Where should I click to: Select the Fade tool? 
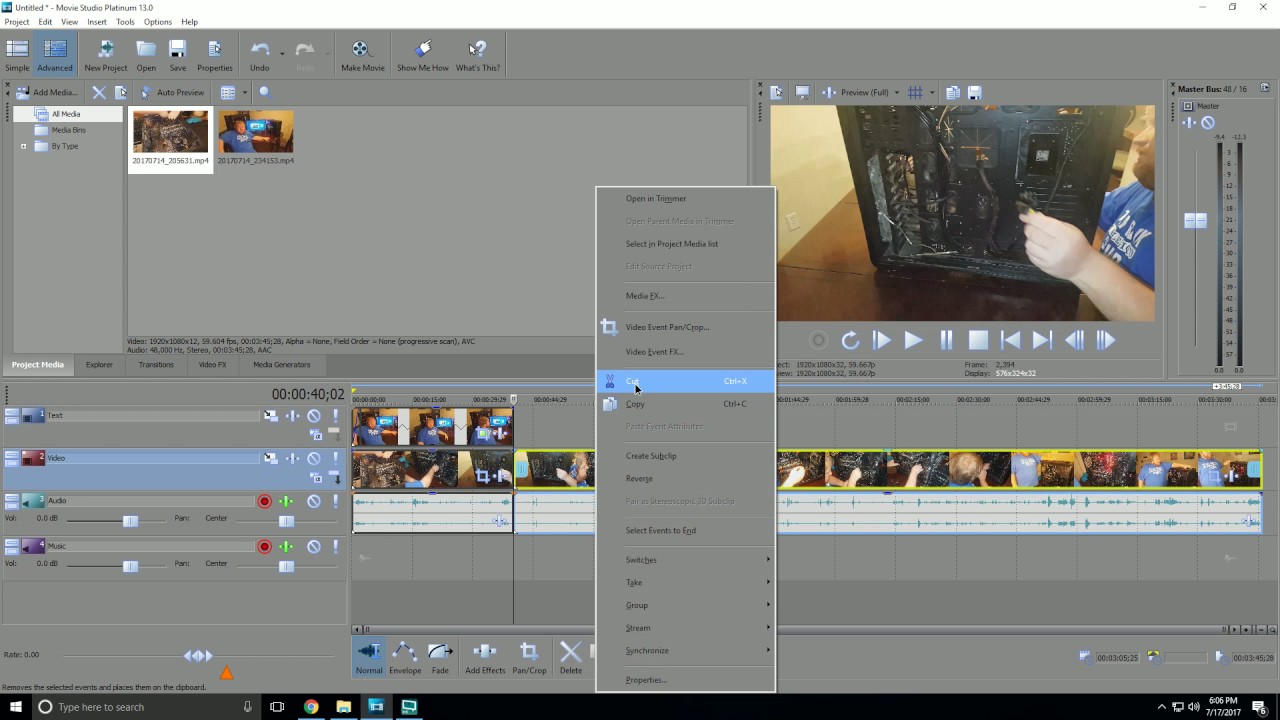pyautogui.click(x=440, y=658)
